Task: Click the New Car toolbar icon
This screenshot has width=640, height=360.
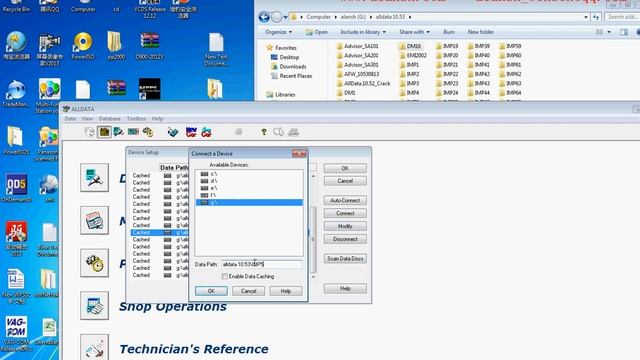Action: click(x=191, y=132)
